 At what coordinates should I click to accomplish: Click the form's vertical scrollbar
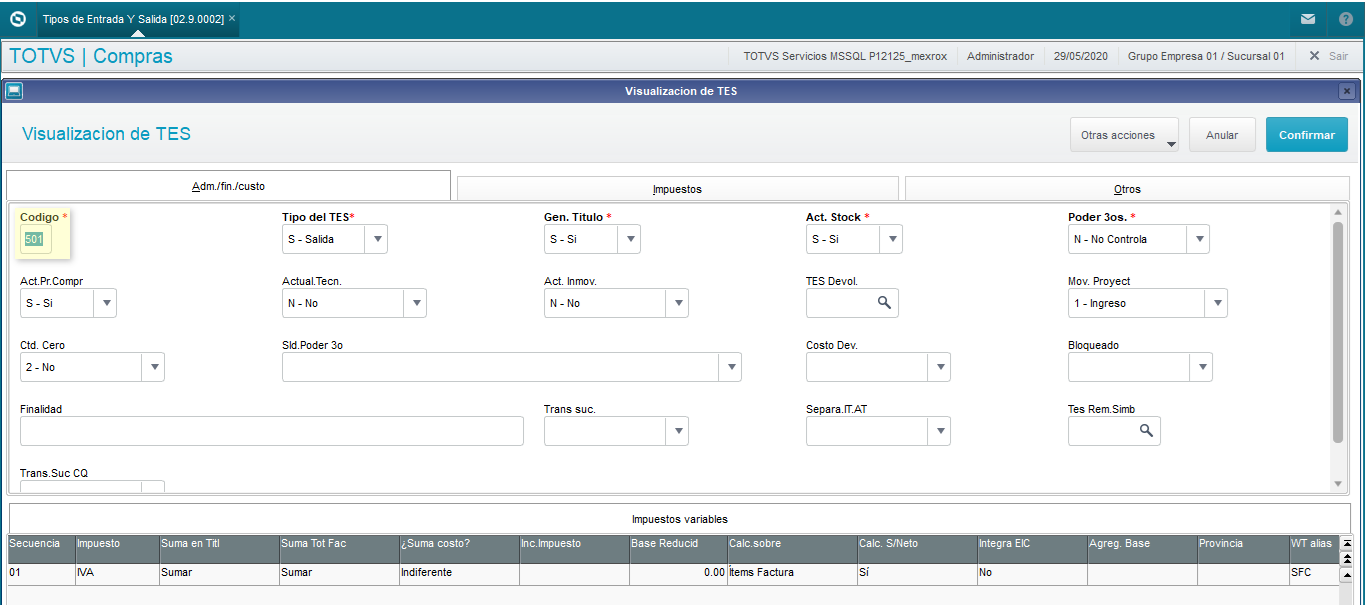pyautogui.click(x=1338, y=331)
